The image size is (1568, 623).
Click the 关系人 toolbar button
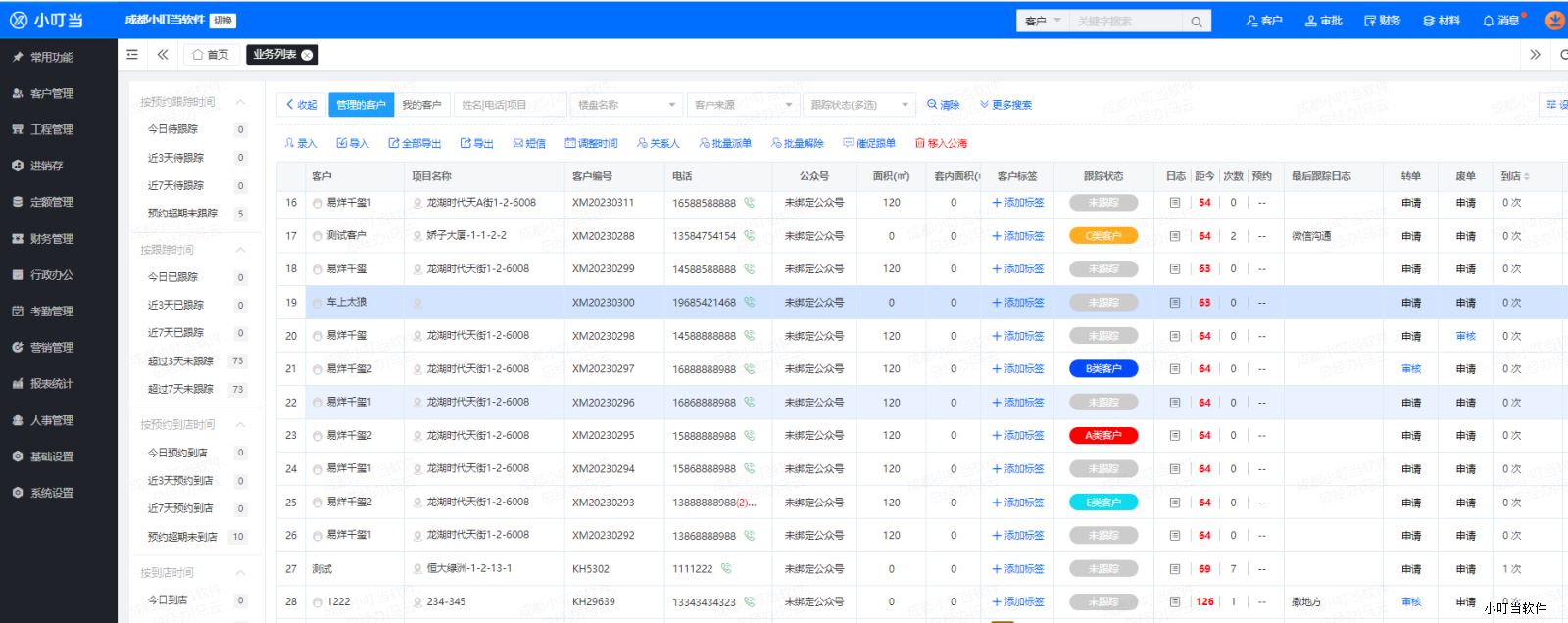click(659, 143)
